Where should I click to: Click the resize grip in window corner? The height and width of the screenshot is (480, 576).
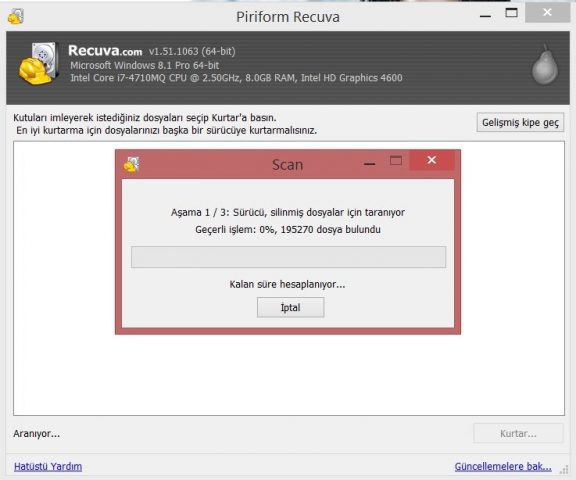[x=564, y=470]
